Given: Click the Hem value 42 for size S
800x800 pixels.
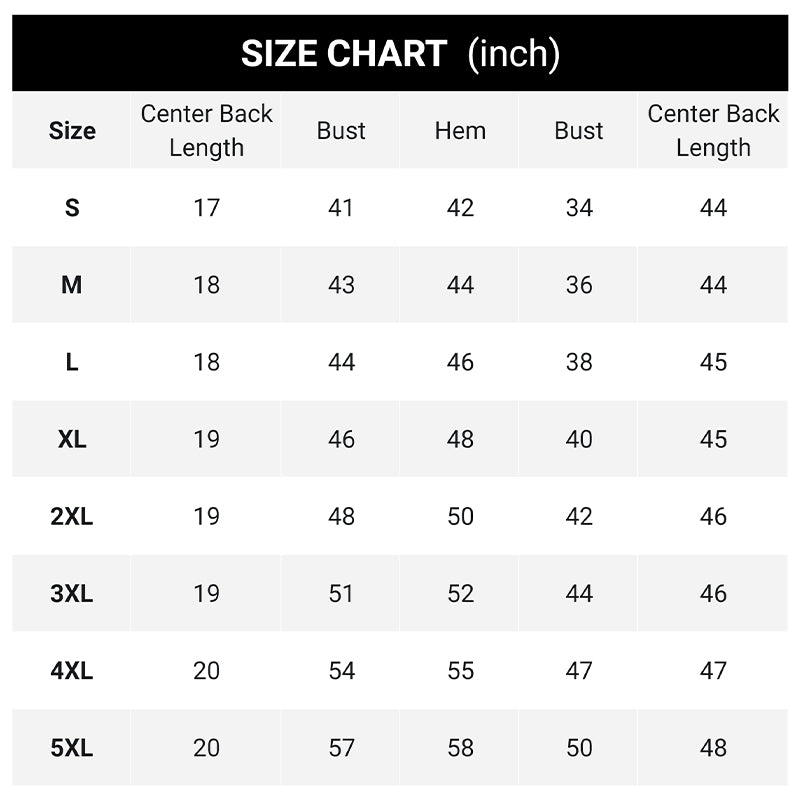Looking at the screenshot, I should (x=460, y=208).
